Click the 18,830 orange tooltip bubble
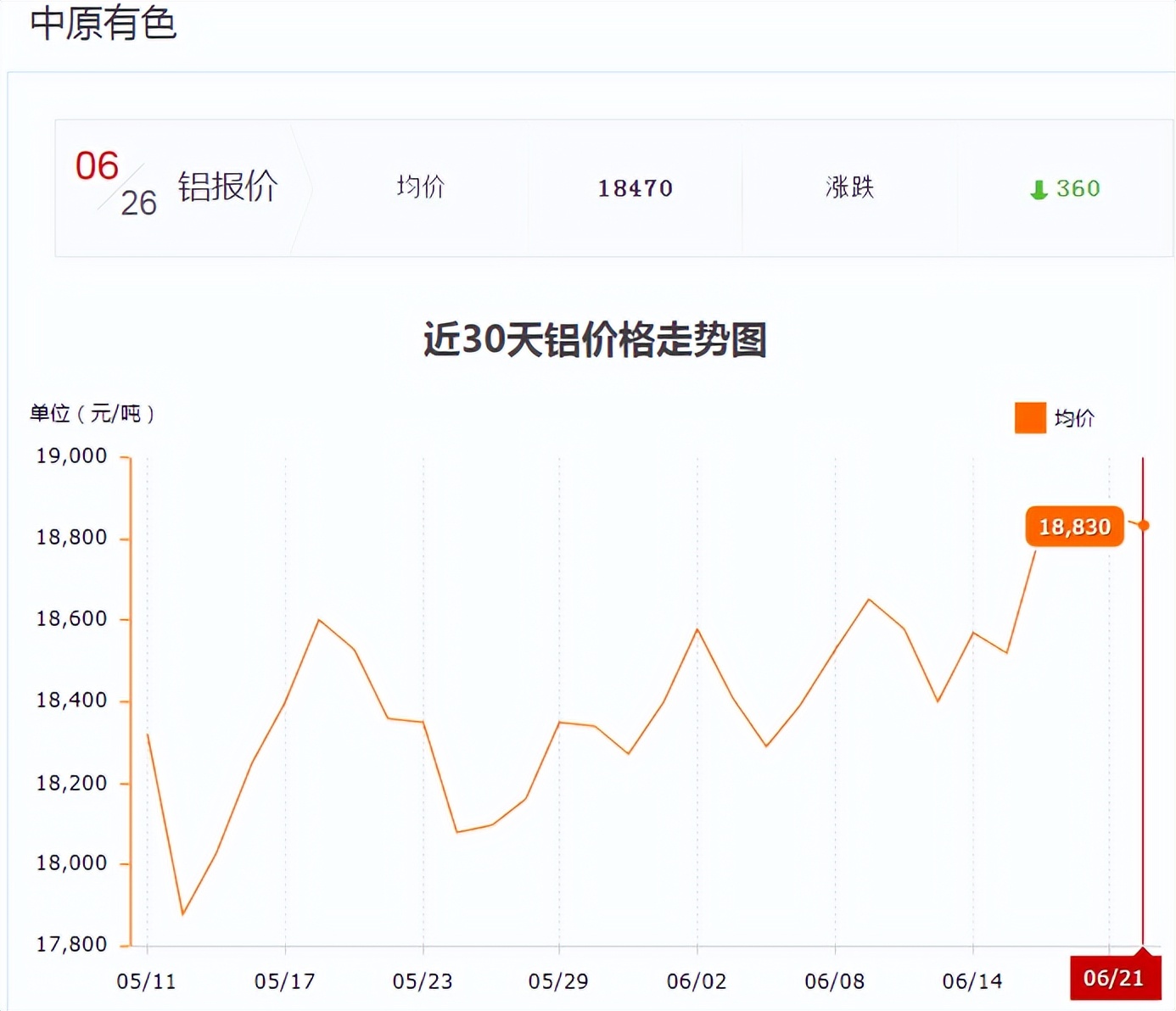 click(x=1074, y=527)
